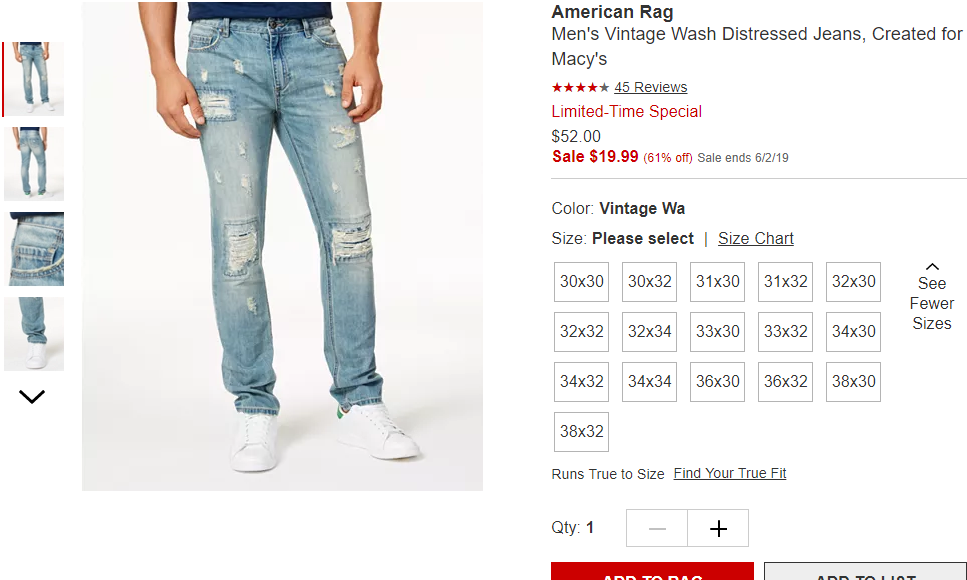View the back-view jeans thumbnail

tap(34, 164)
